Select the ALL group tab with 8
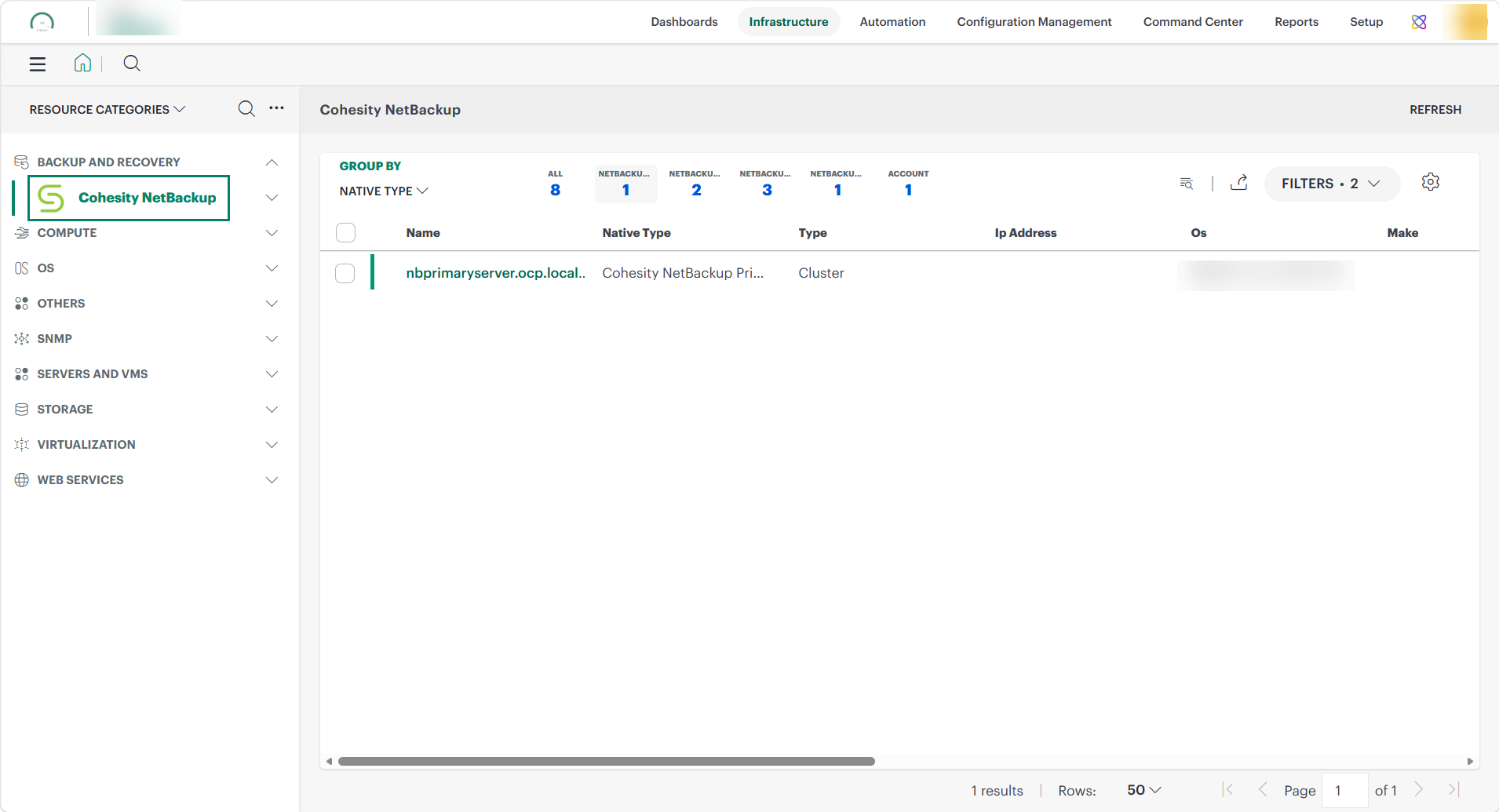1499x812 pixels. tap(555, 184)
